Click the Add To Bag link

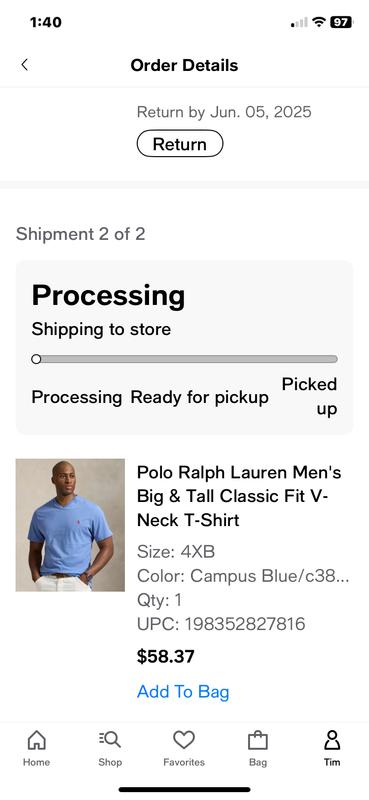(x=183, y=692)
